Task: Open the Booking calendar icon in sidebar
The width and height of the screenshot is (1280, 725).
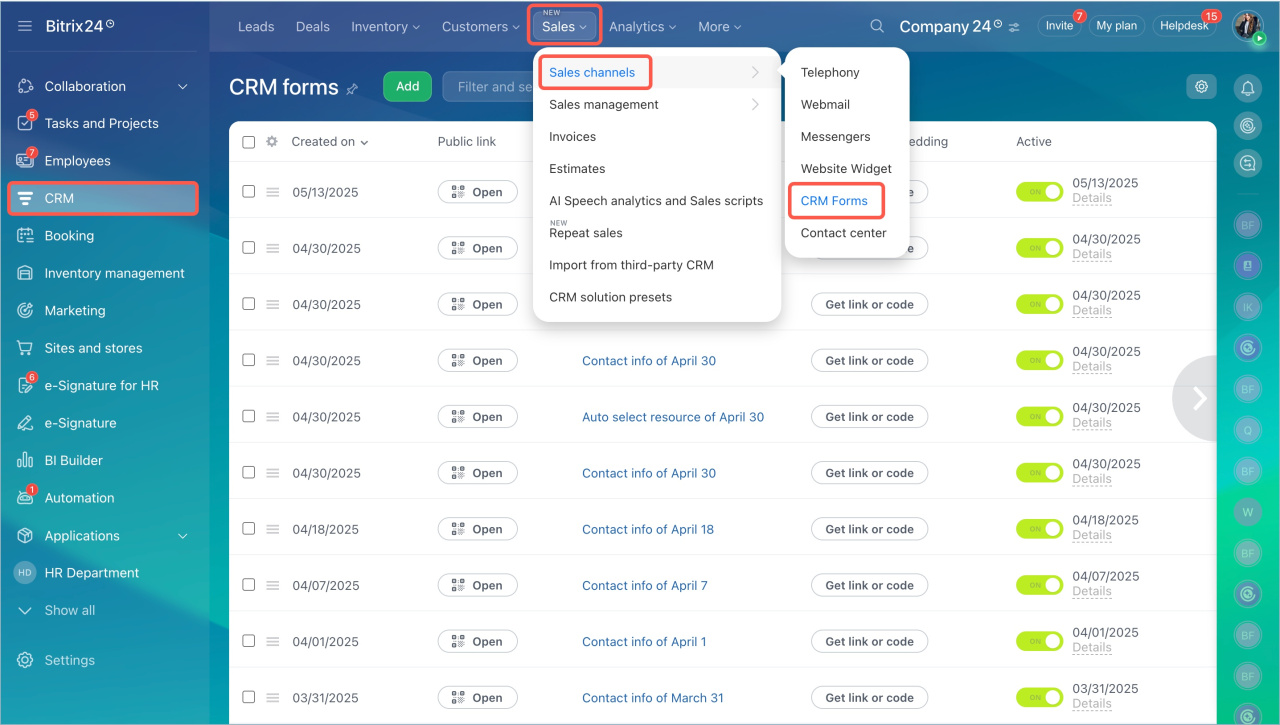Action: (25, 236)
